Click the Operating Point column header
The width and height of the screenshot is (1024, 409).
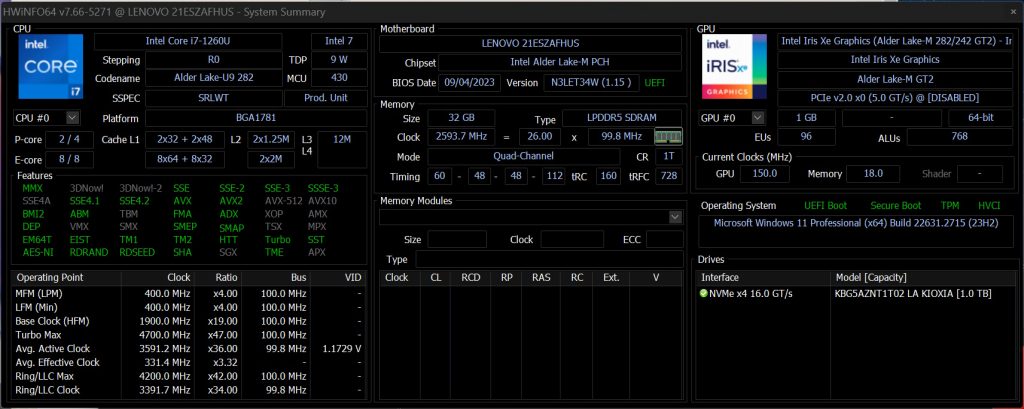(x=67, y=278)
